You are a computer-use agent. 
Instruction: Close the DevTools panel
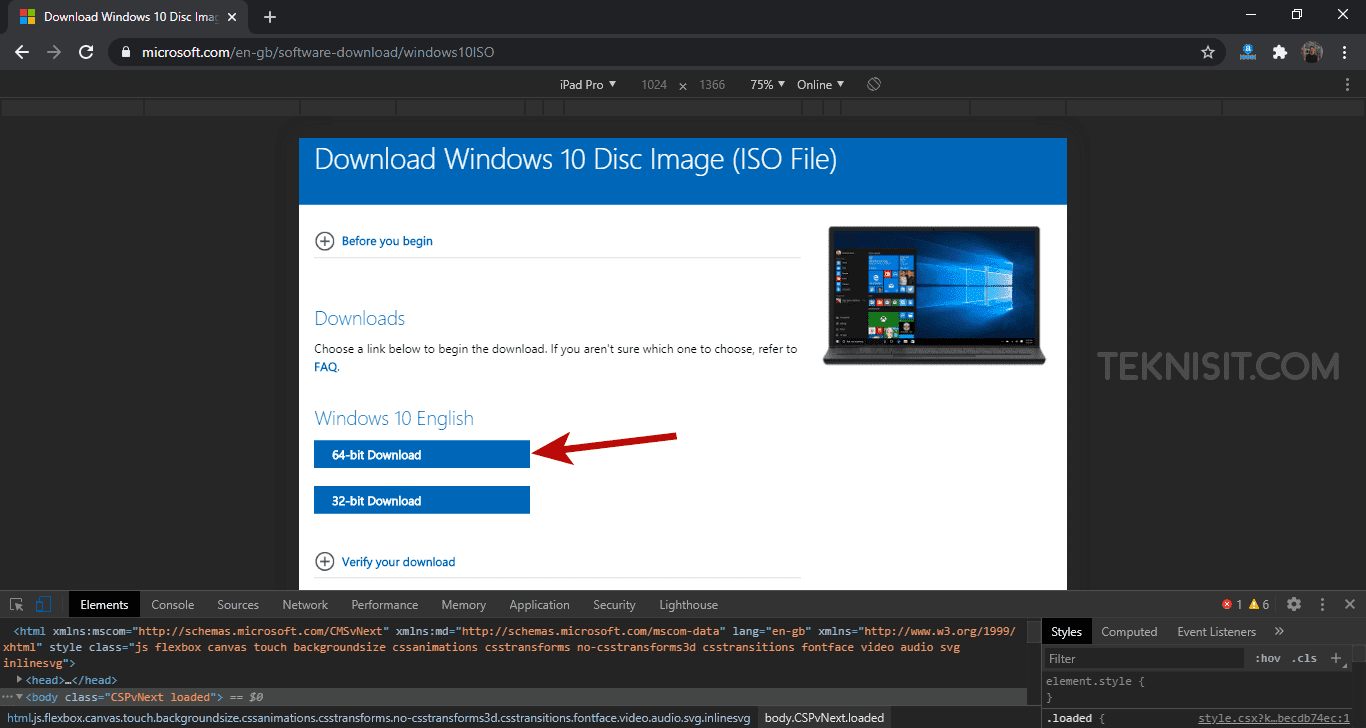tap(1350, 604)
